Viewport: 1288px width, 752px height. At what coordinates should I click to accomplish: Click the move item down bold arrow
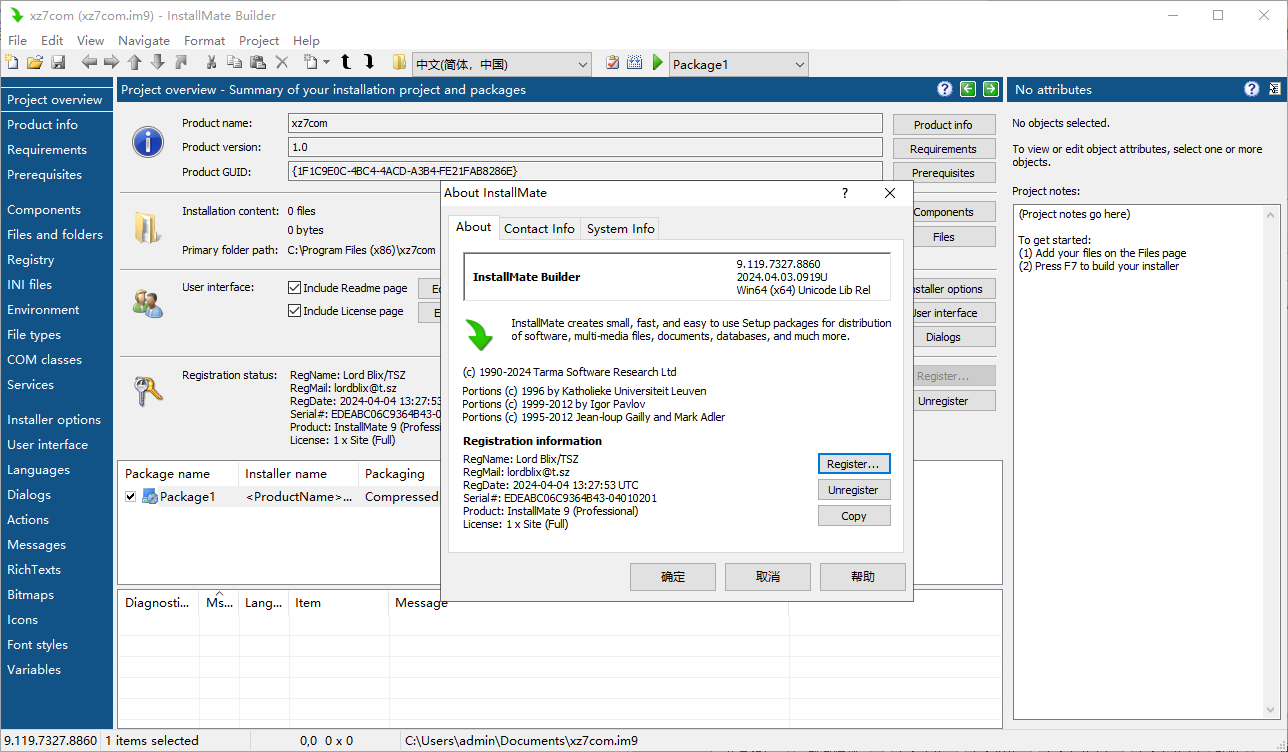369,62
